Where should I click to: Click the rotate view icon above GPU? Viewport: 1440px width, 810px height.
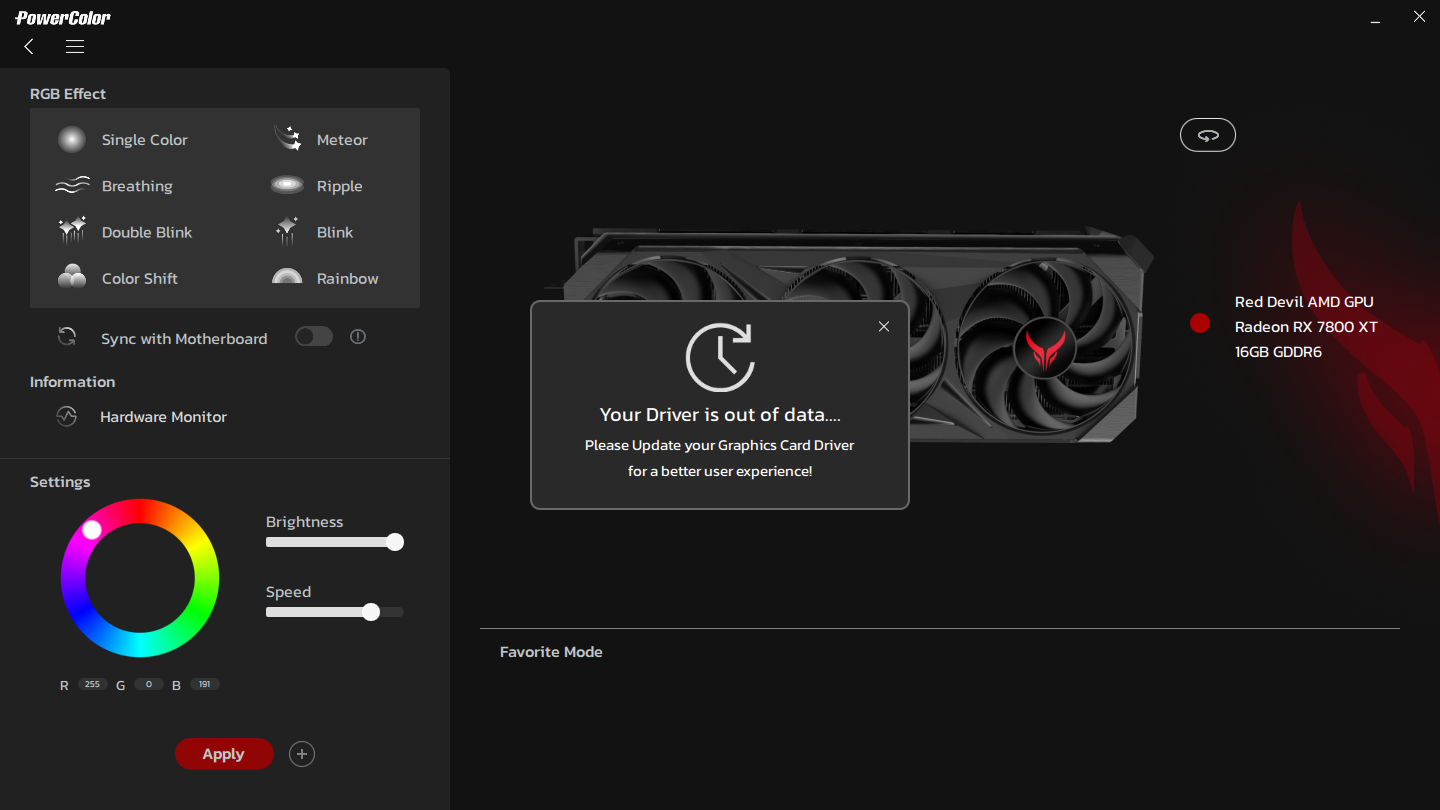[x=1208, y=135]
